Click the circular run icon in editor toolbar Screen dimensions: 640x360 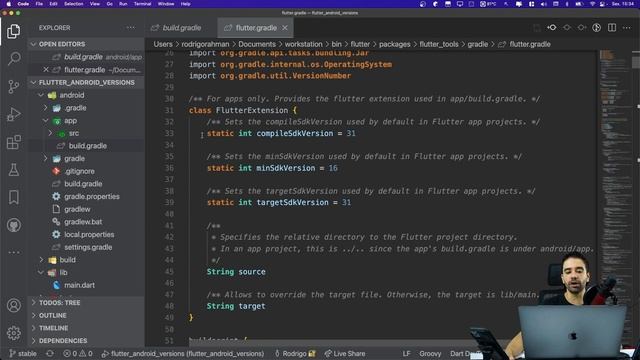pyautogui.click(x=597, y=28)
